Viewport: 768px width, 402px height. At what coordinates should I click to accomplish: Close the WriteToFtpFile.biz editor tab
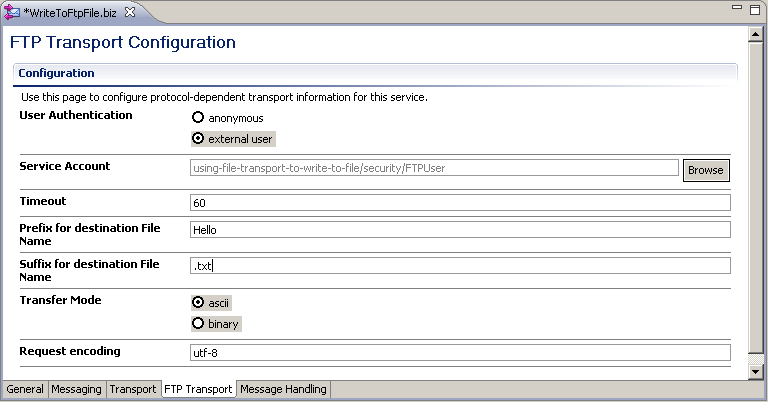(130, 10)
